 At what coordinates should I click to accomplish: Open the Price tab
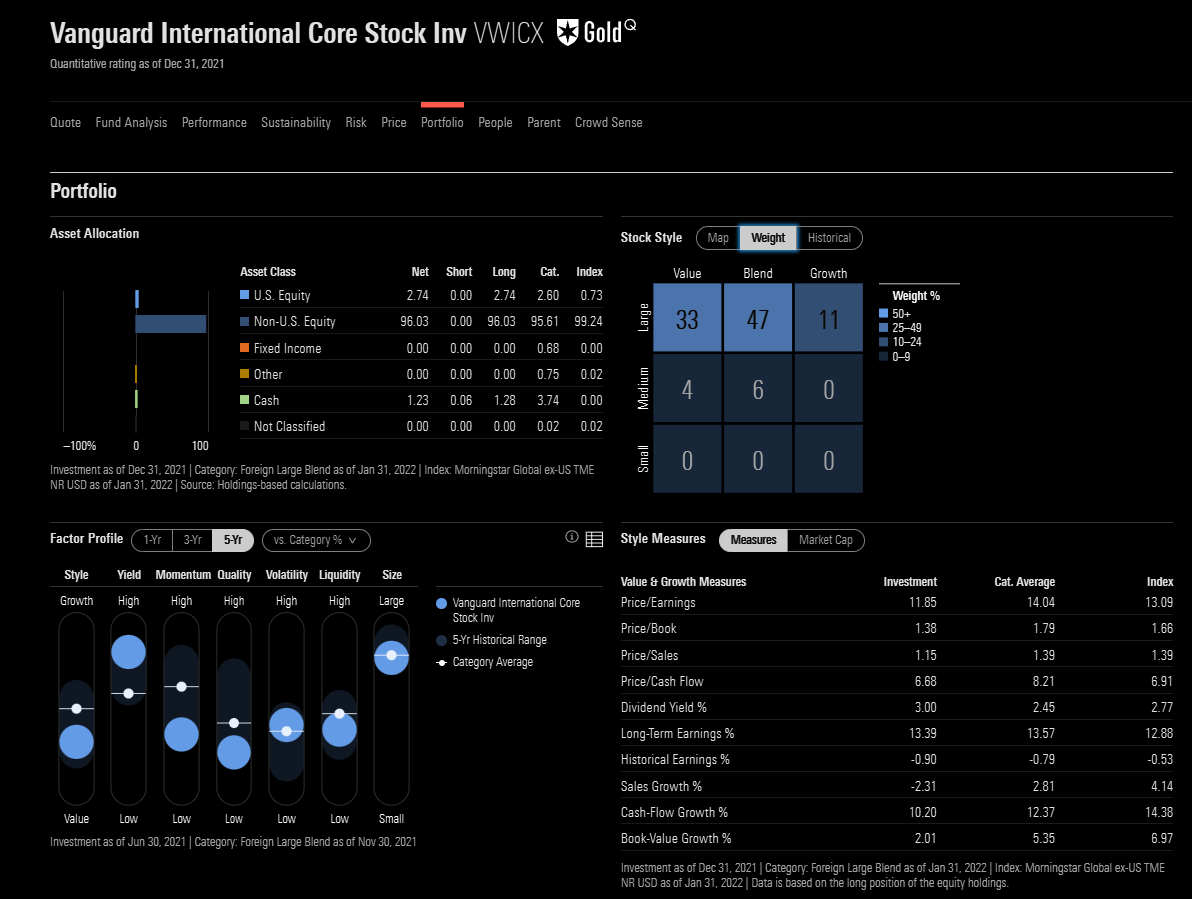(394, 122)
